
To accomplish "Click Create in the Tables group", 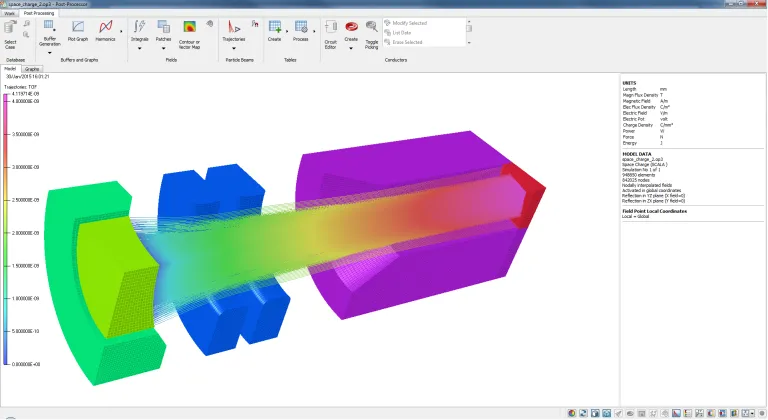I will click(x=274, y=28).
